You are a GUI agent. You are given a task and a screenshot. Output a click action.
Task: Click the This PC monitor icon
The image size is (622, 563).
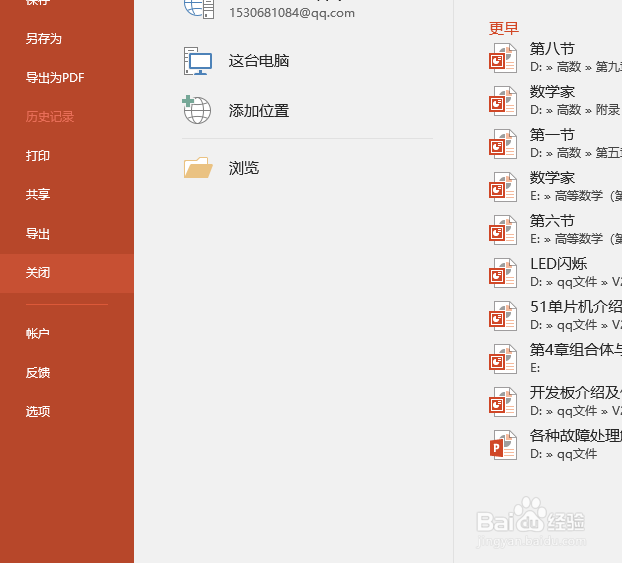click(x=198, y=61)
